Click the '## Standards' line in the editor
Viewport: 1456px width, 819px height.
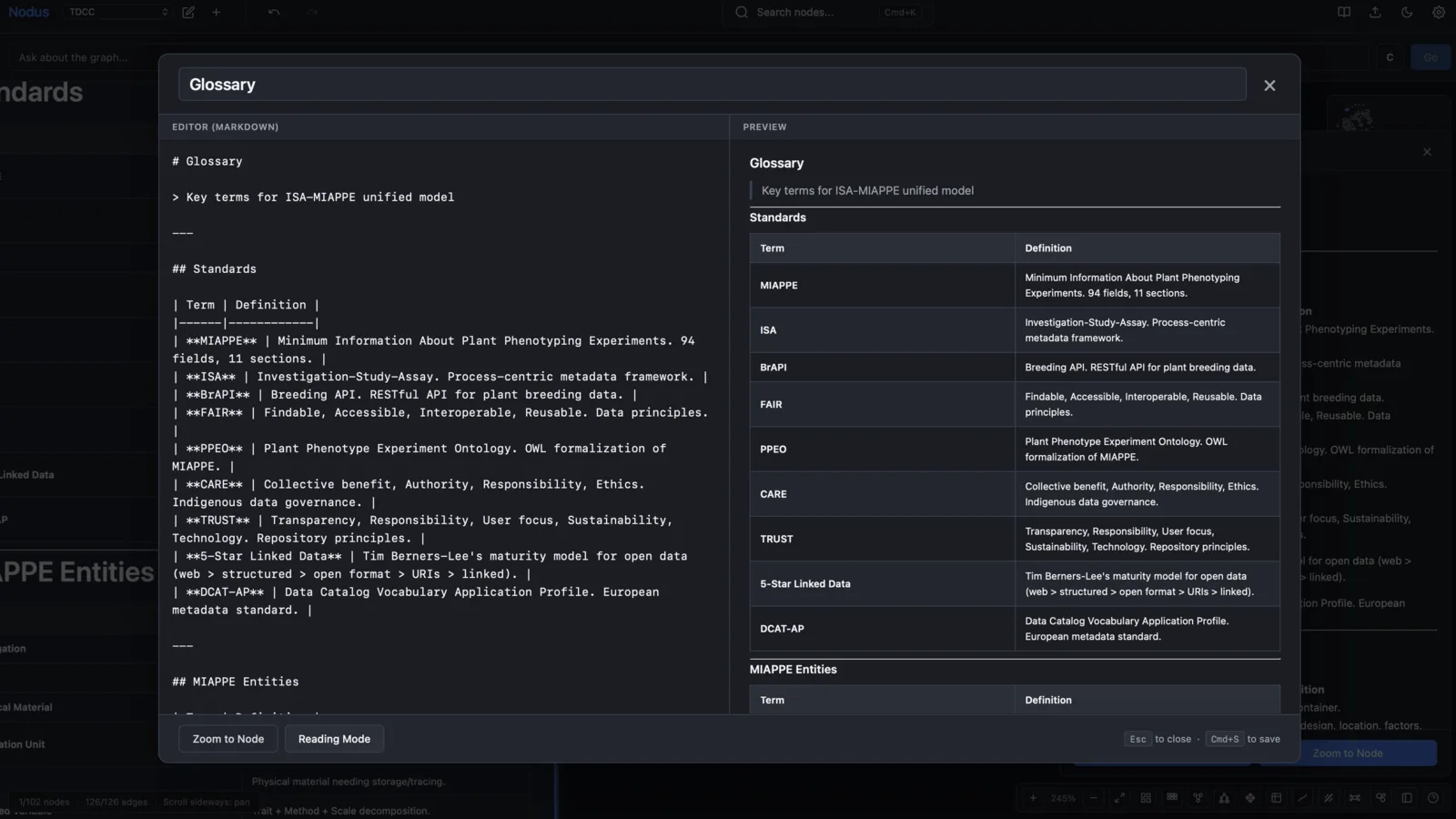(x=215, y=269)
